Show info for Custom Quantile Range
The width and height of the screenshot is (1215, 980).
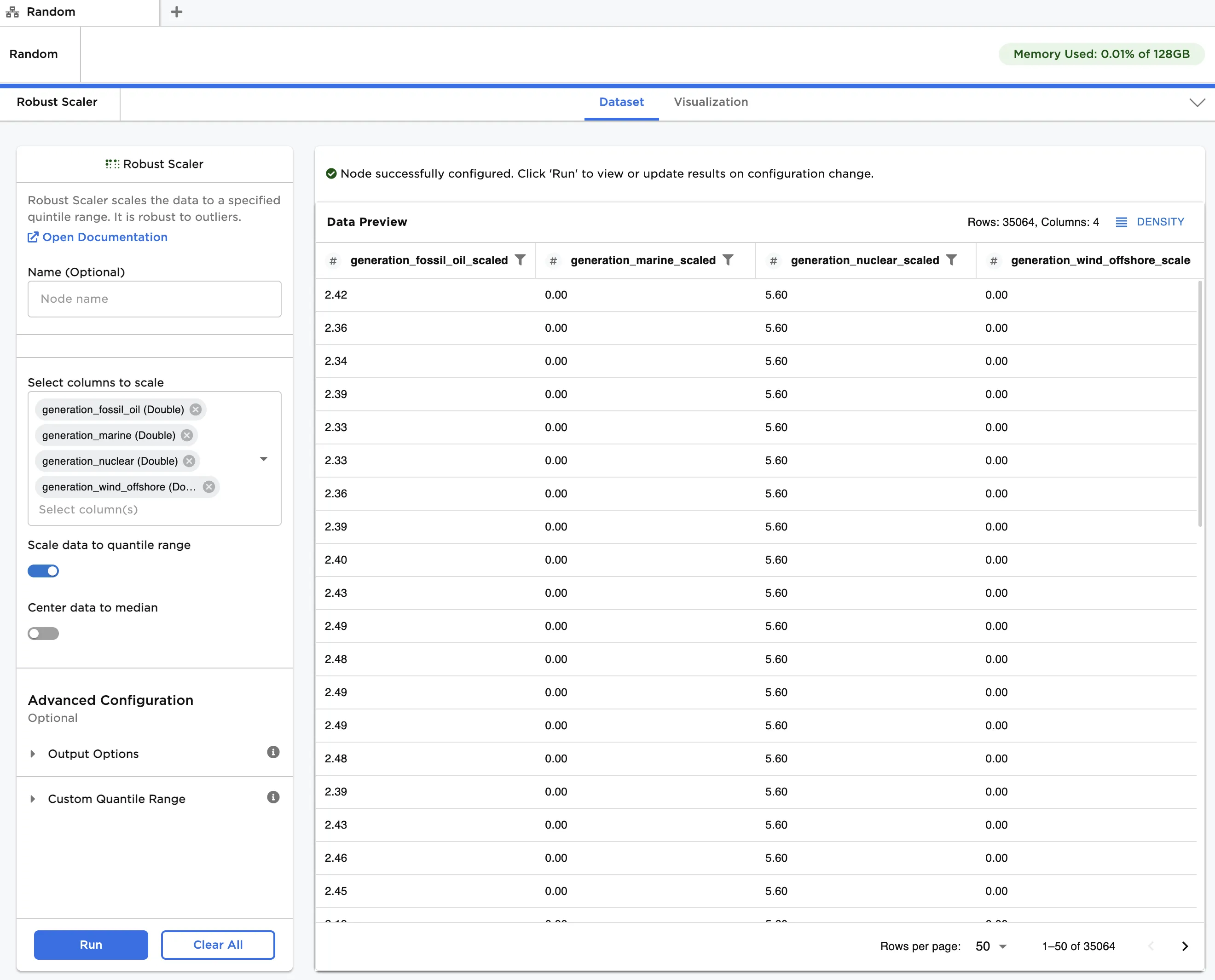(273, 797)
